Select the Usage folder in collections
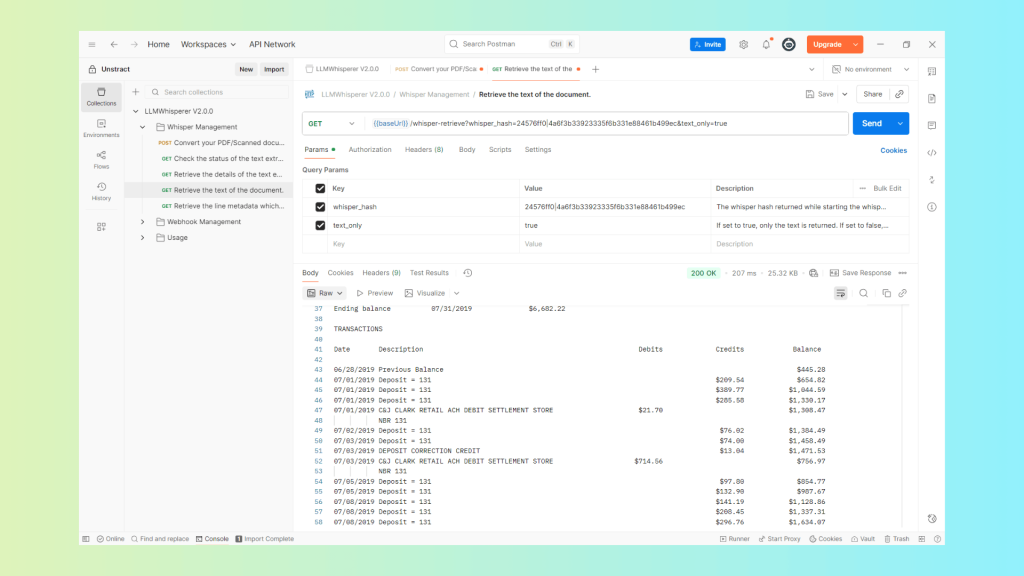 pyautogui.click(x=177, y=238)
